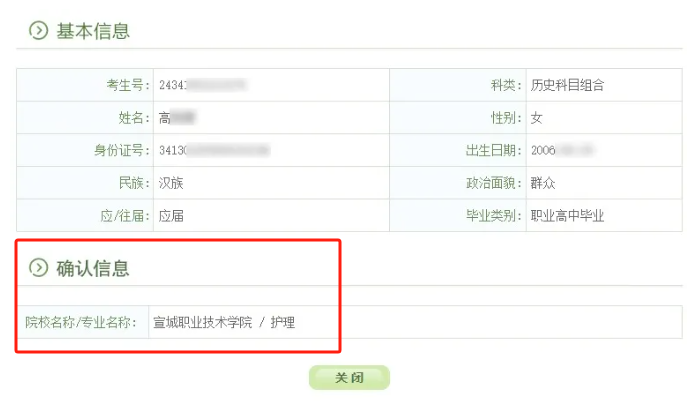Click the arrow icon beside 基本信息
Screen dimensions: 696x411
click(x=38, y=31)
